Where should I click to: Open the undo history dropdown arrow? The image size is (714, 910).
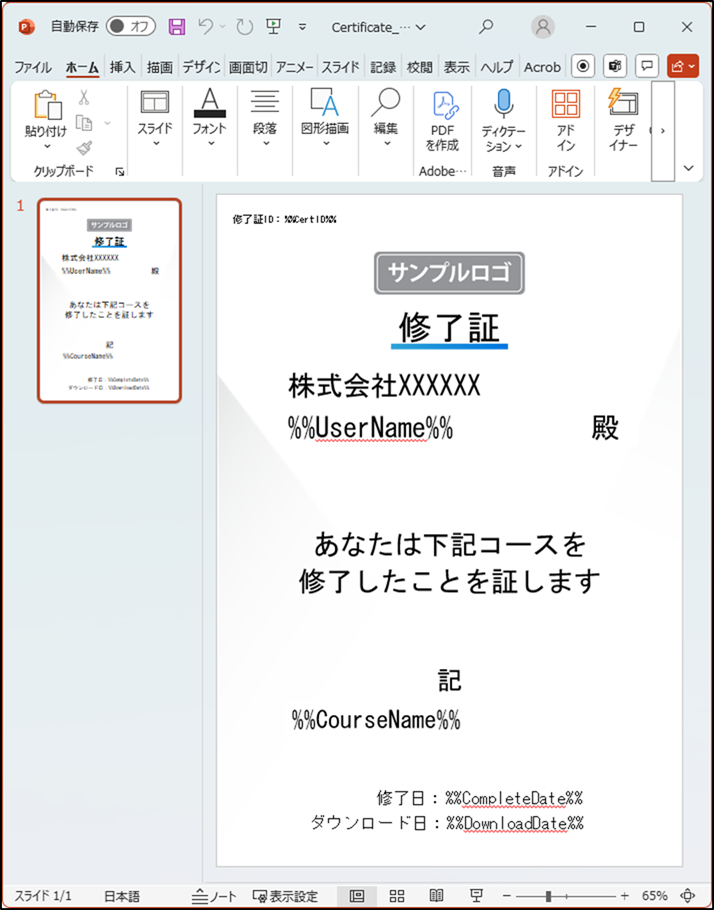point(222,27)
